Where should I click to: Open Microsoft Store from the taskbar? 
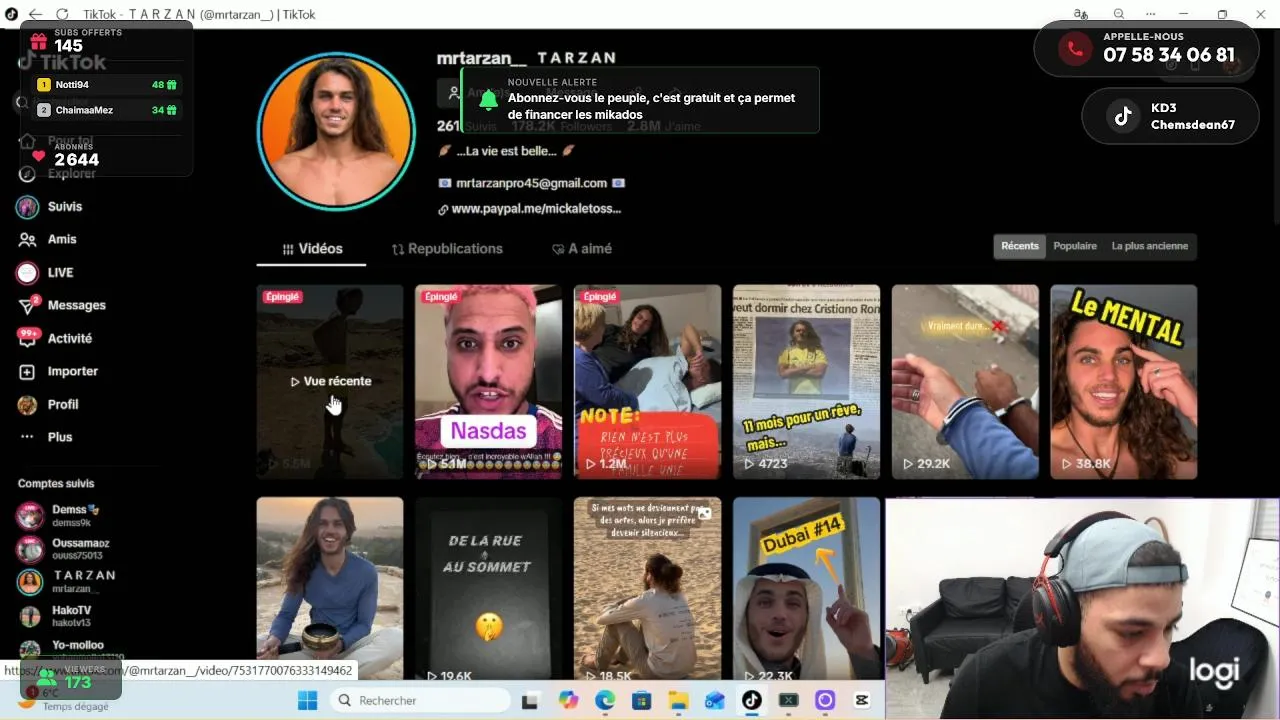coord(642,700)
